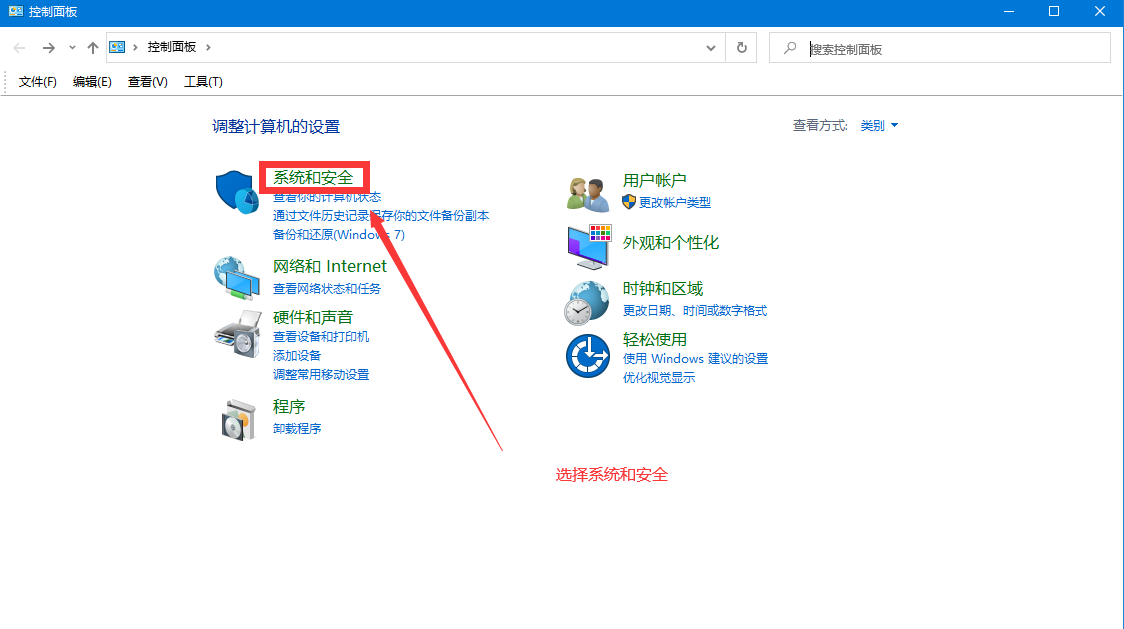
Task: Refresh the Control Panel view
Action: click(741, 47)
